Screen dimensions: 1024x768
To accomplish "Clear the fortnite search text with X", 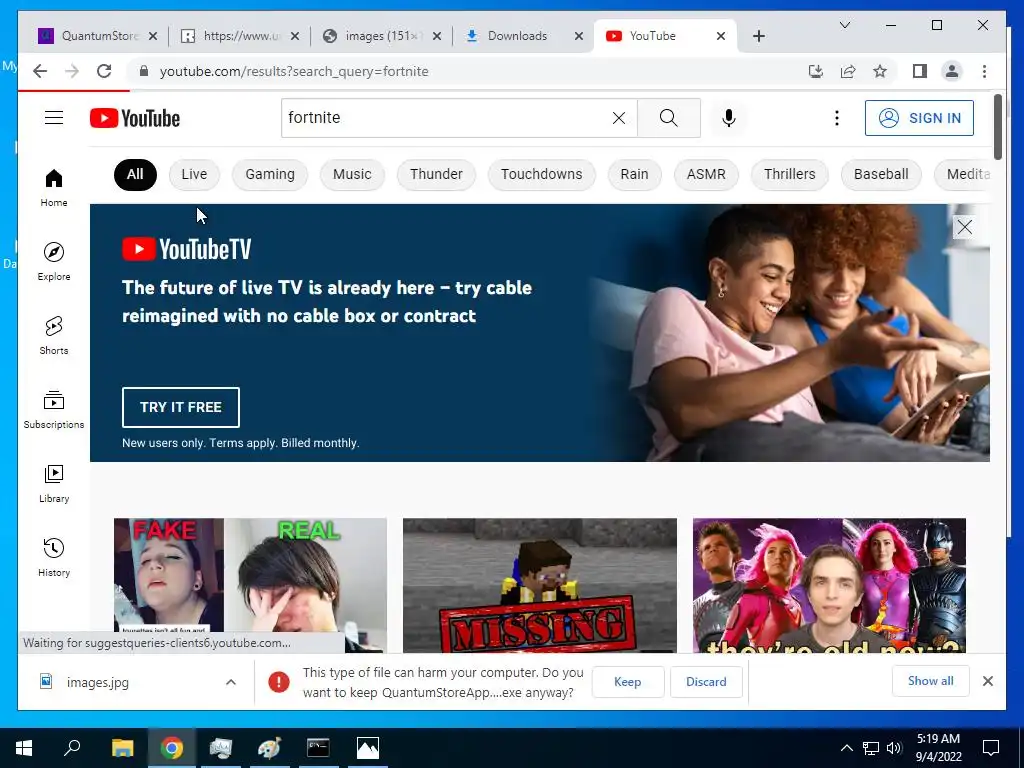I will pos(618,118).
